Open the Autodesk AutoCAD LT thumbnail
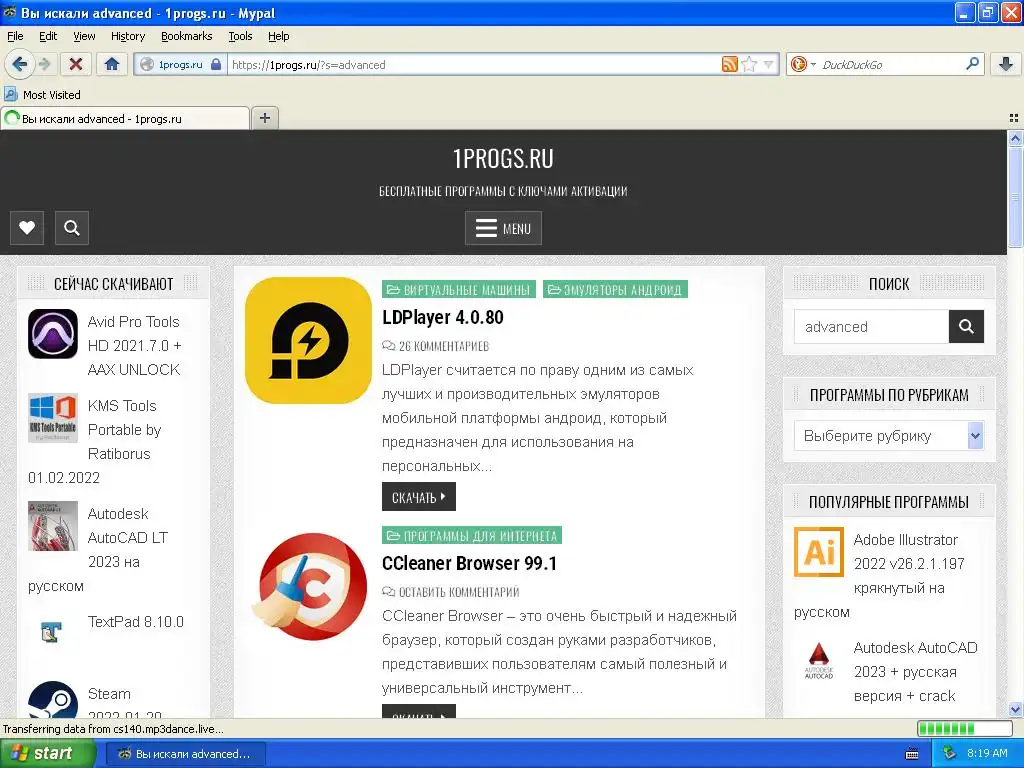Viewport: 1024px width, 768px height. (x=53, y=526)
